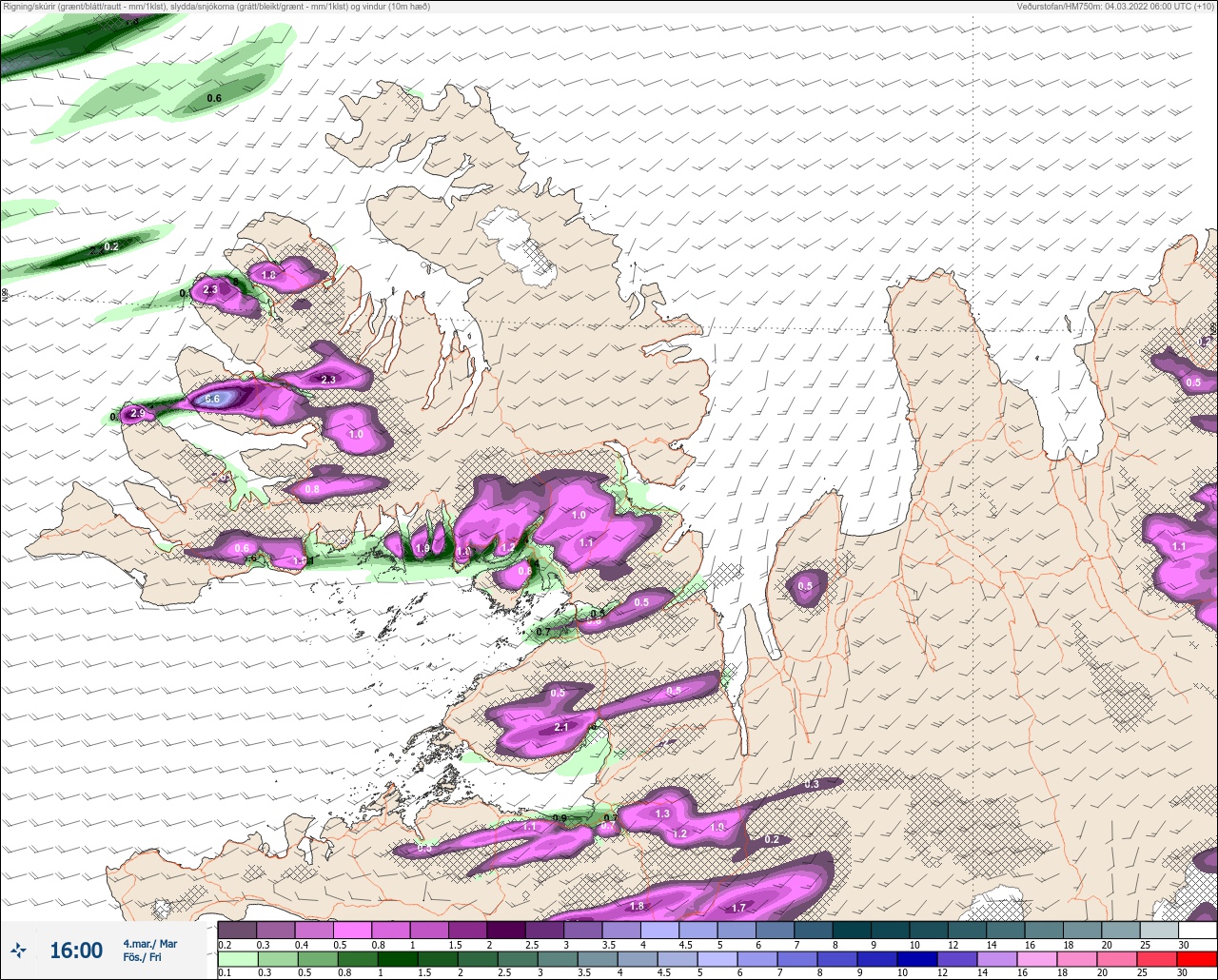Select the darkest green swatch between 1 and 1.5

(398, 959)
